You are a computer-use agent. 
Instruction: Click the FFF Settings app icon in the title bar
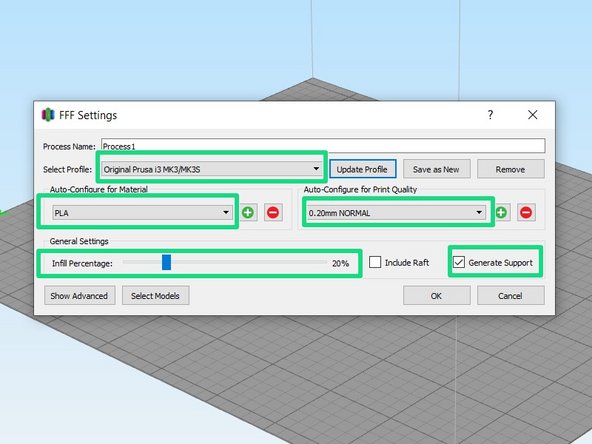click(48, 114)
